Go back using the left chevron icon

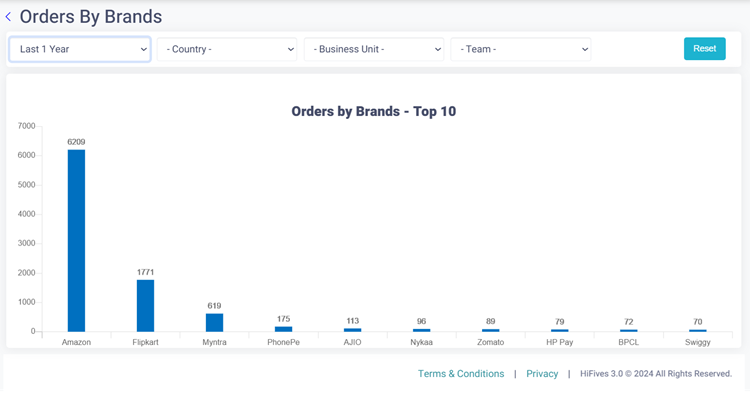8,17
